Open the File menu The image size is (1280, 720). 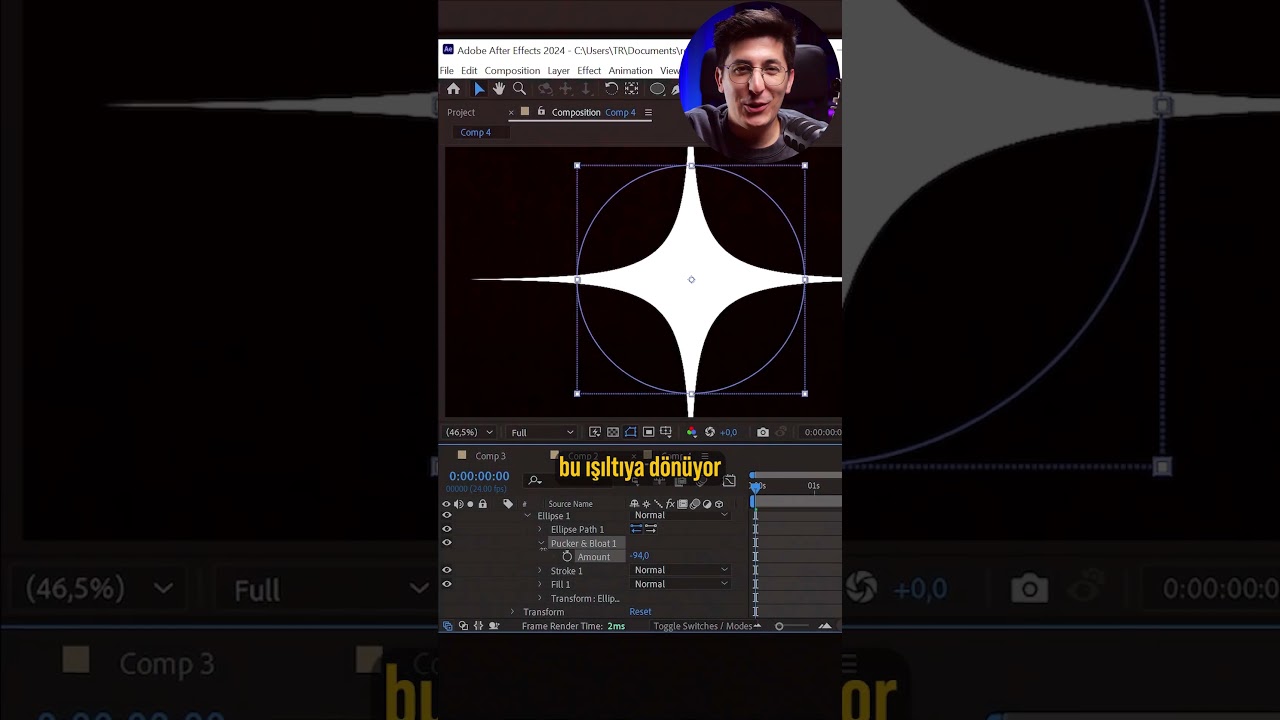click(x=447, y=71)
